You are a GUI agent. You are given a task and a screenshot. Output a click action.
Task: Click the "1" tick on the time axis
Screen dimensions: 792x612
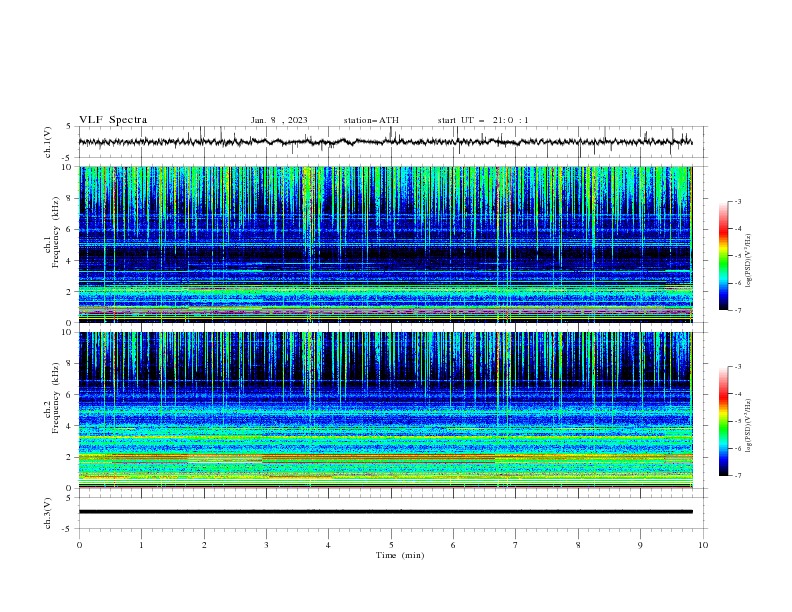coord(141,545)
